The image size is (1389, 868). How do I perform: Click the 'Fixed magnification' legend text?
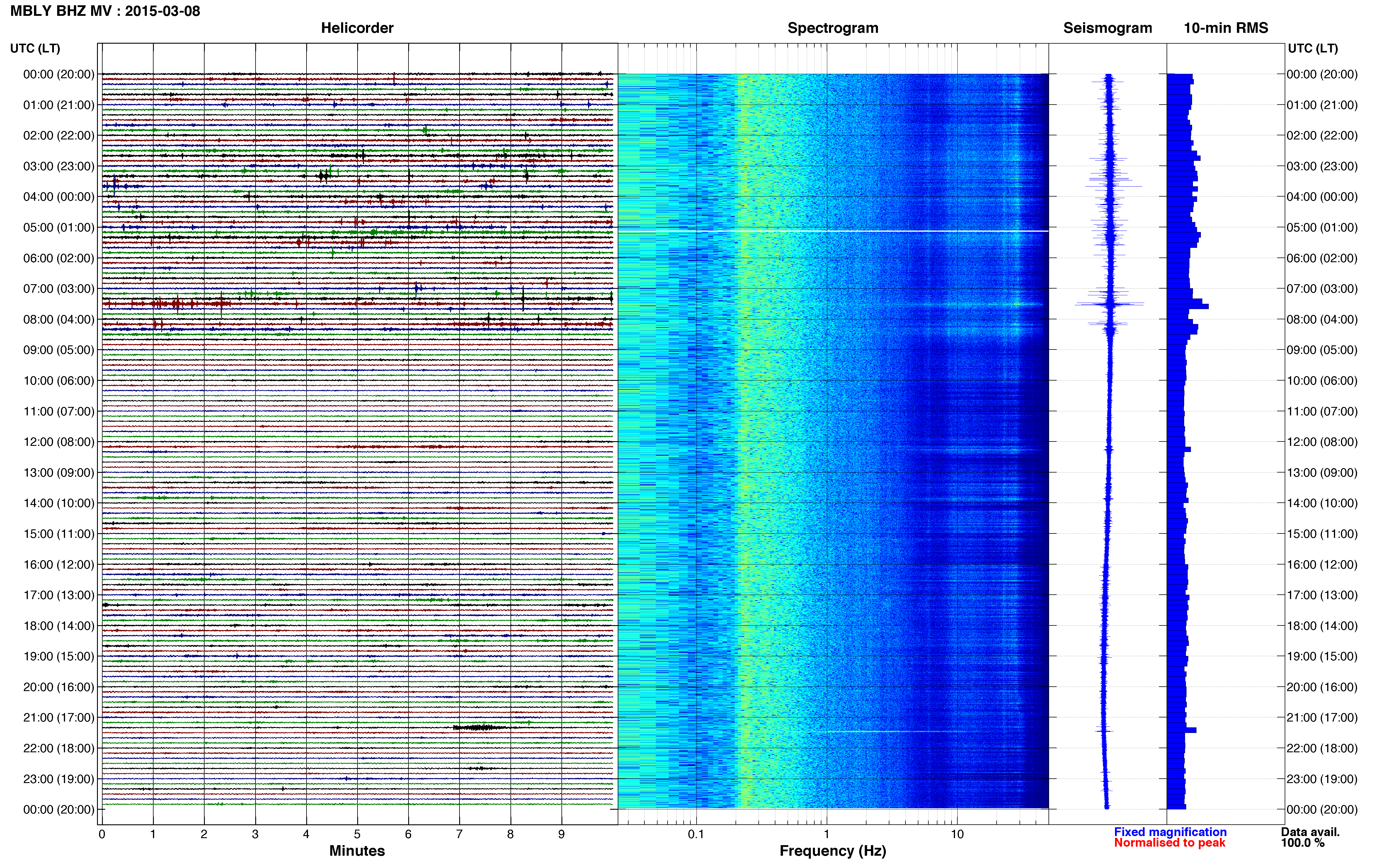[x=1170, y=832]
